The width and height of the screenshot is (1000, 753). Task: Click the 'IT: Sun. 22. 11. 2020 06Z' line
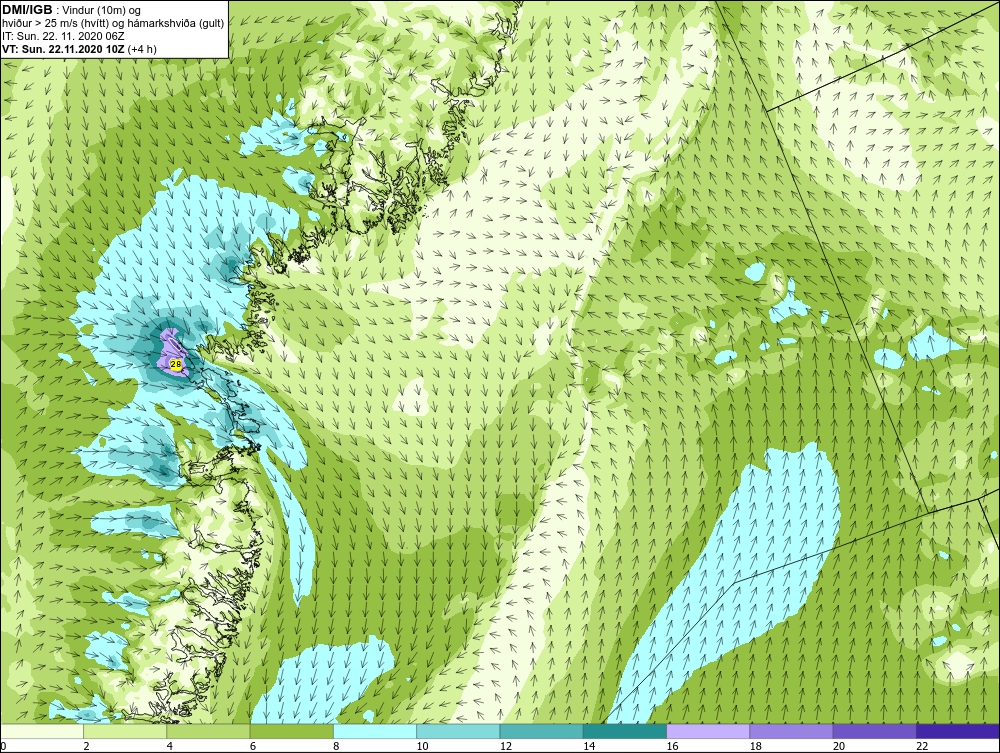(64, 36)
